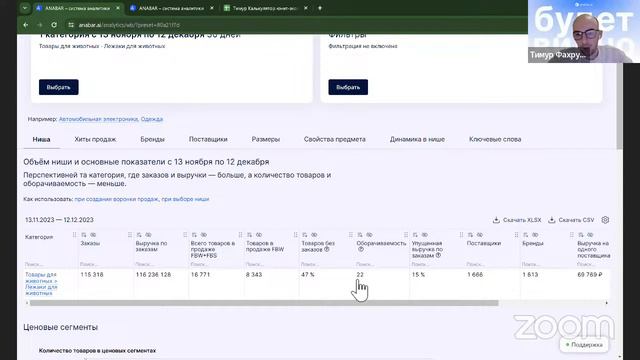Click the sort icon above Выручка по заказам

(139, 235)
